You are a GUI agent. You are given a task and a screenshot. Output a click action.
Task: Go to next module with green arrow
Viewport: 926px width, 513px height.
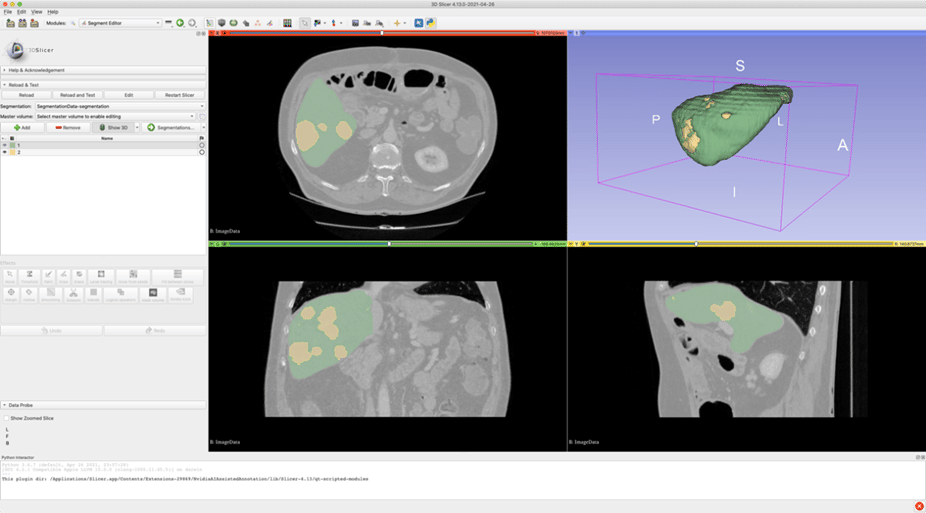click(180, 23)
